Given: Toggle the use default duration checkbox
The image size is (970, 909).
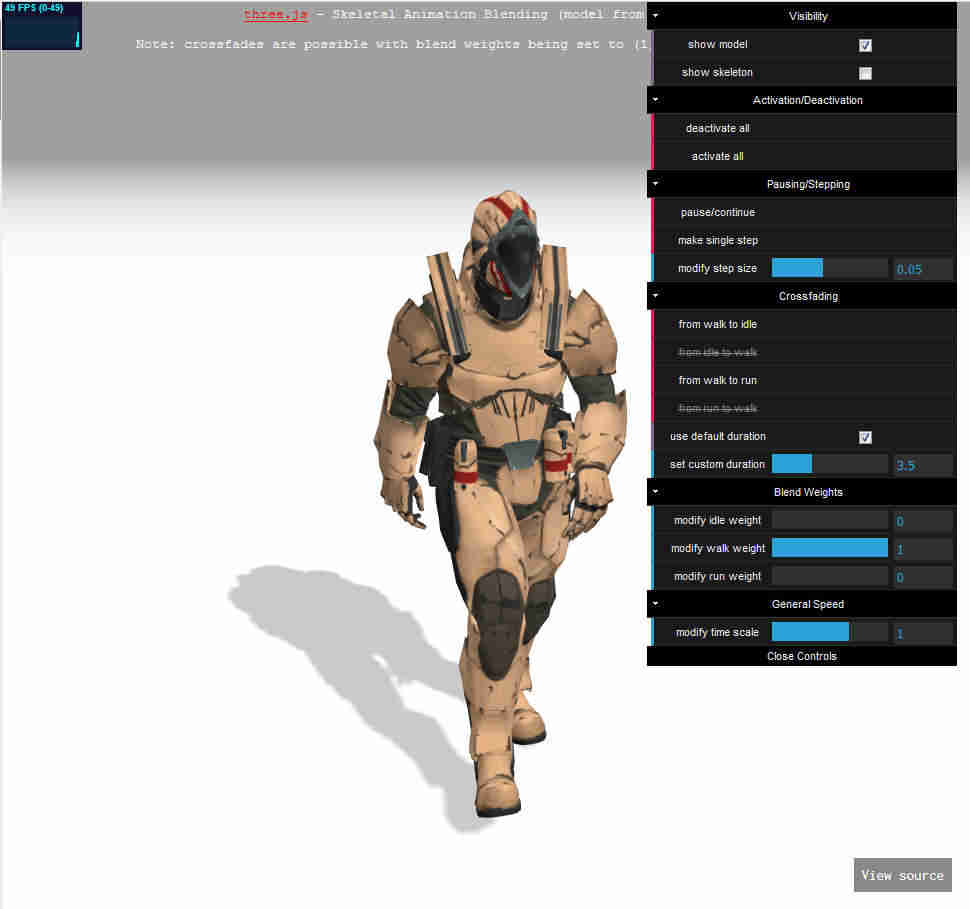Looking at the screenshot, I should 865,437.
